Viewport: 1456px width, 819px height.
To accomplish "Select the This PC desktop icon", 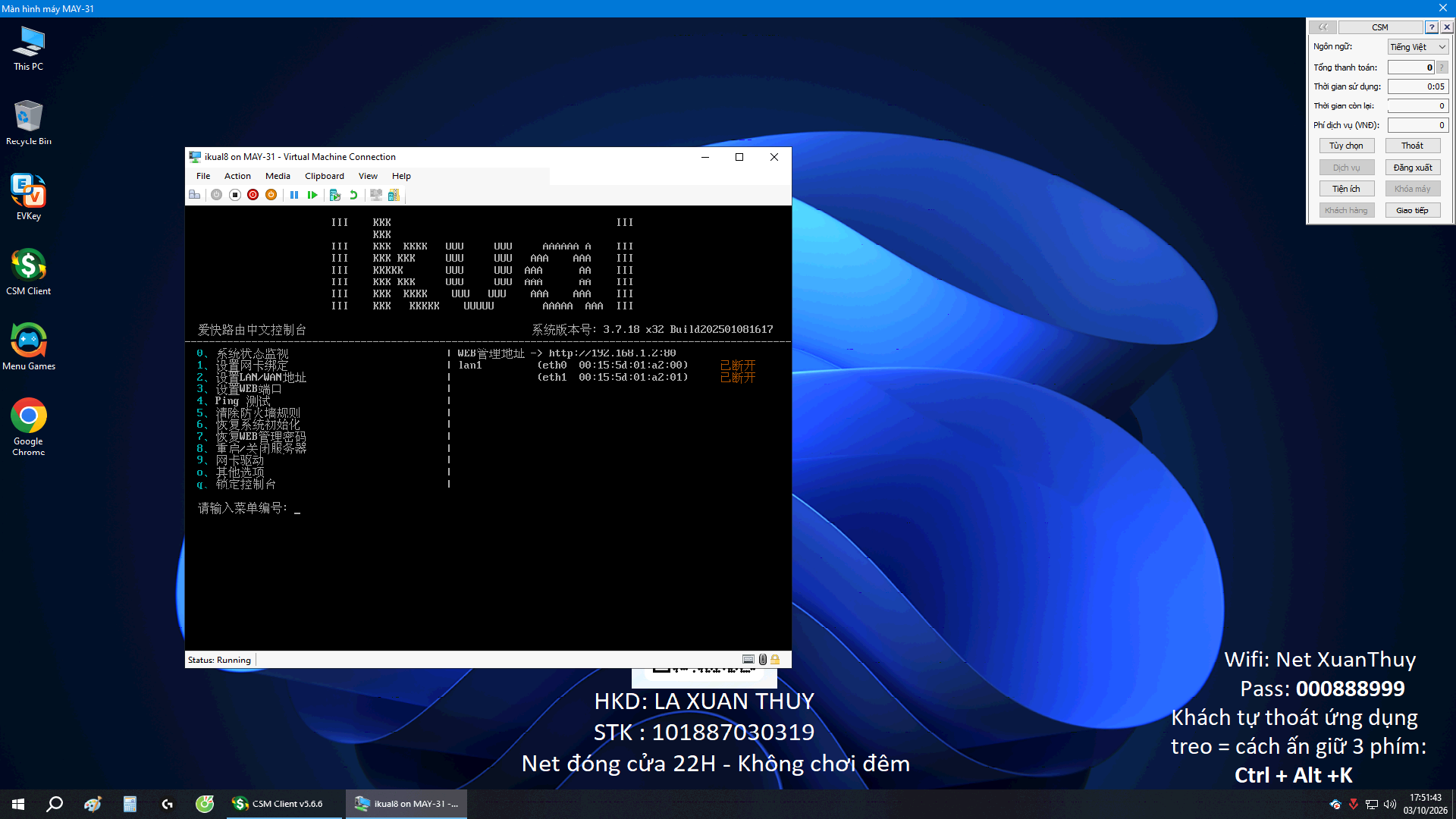I will pos(29,49).
